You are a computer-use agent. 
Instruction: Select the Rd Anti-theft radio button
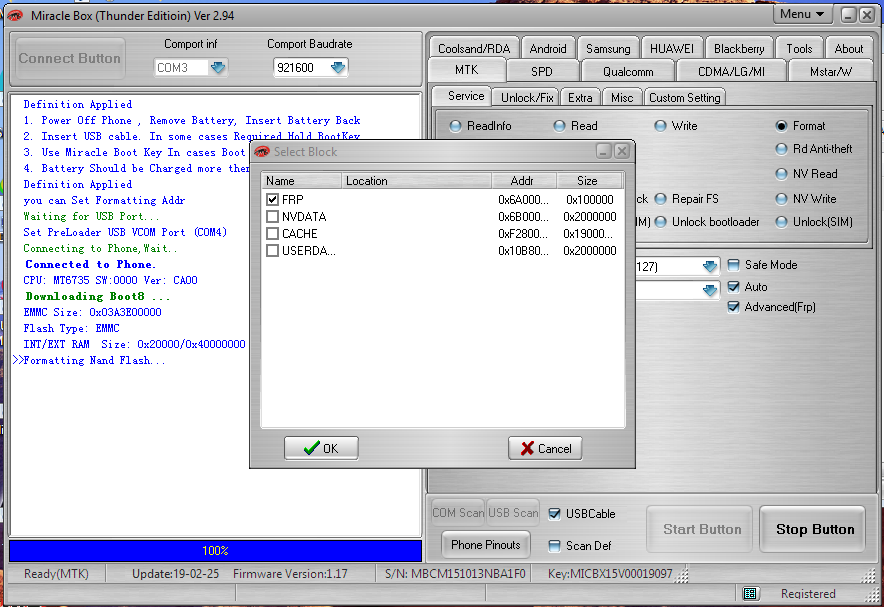point(781,149)
